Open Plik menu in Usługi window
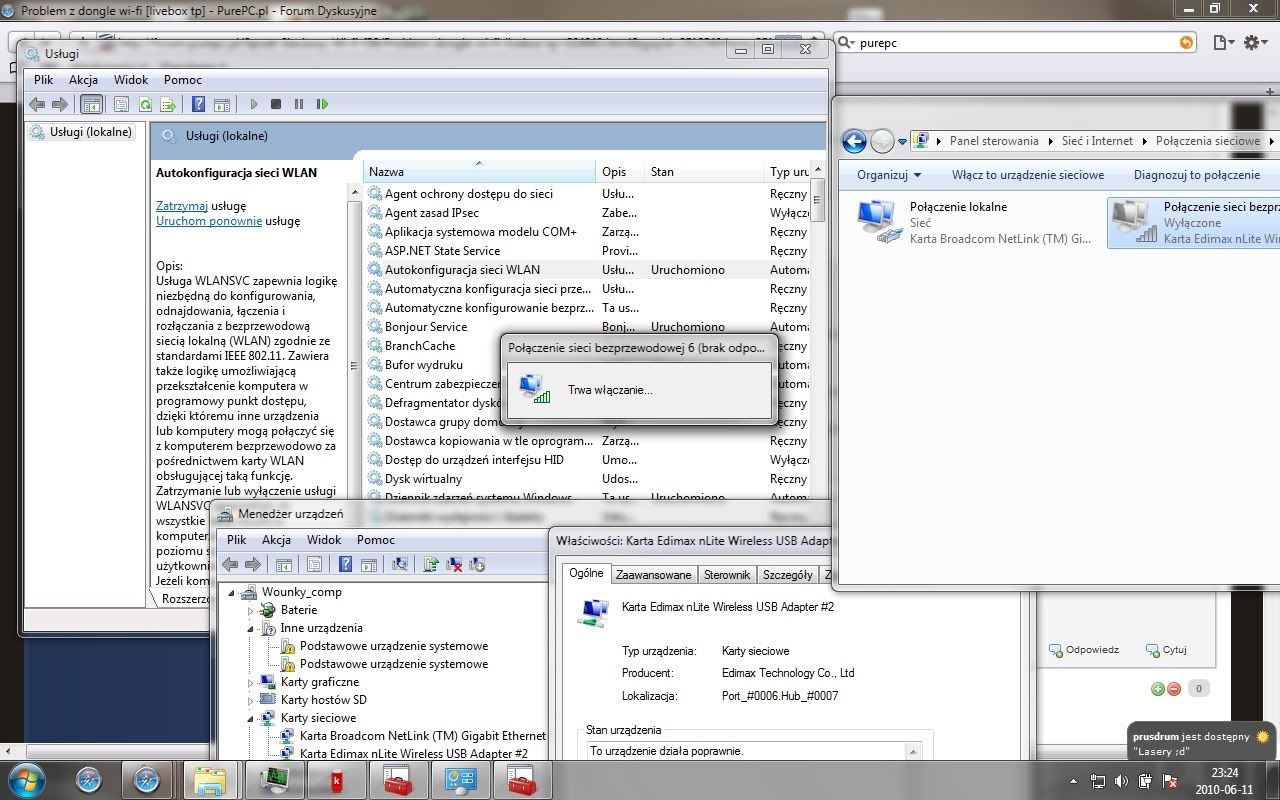This screenshot has width=1280, height=800. pos(44,79)
